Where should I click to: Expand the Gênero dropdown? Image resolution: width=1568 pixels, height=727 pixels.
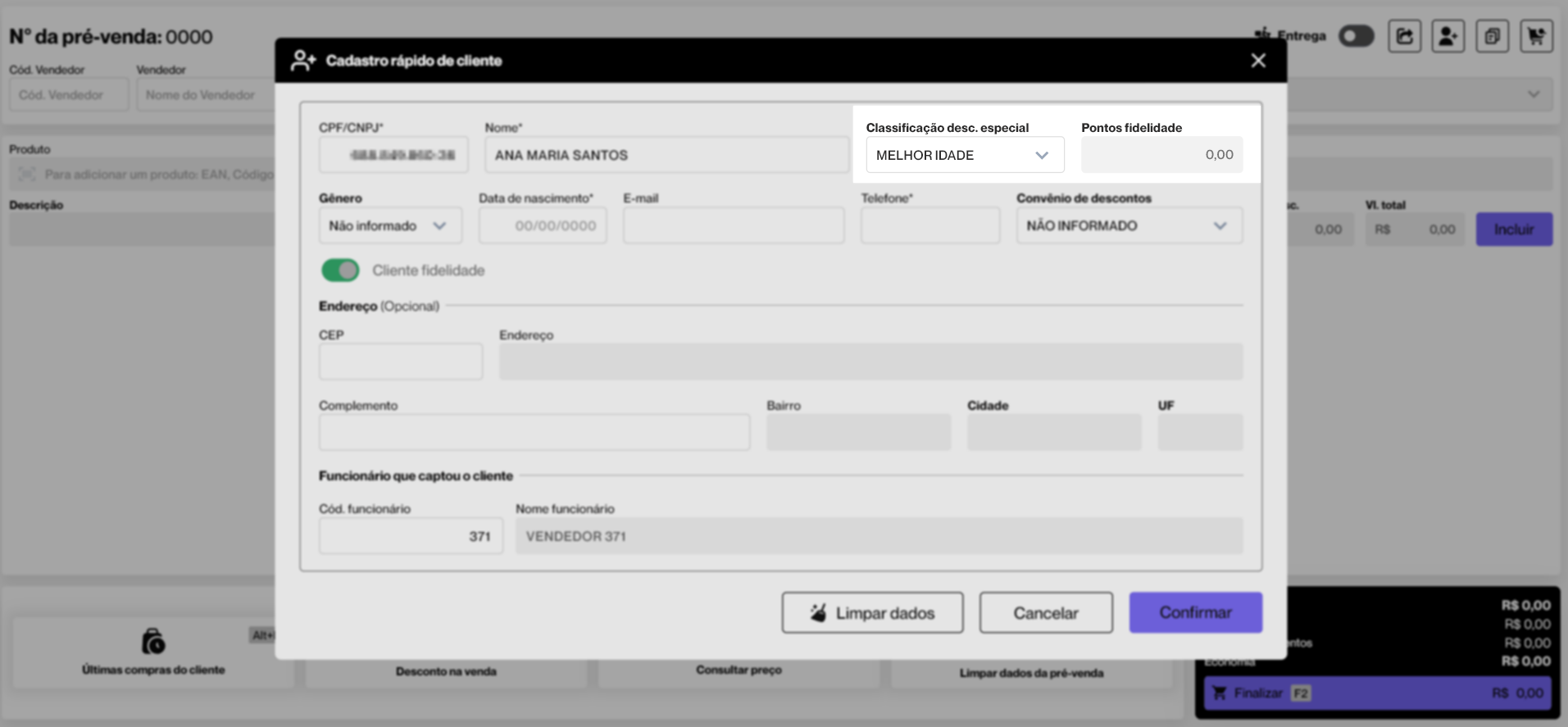(x=390, y=226)
